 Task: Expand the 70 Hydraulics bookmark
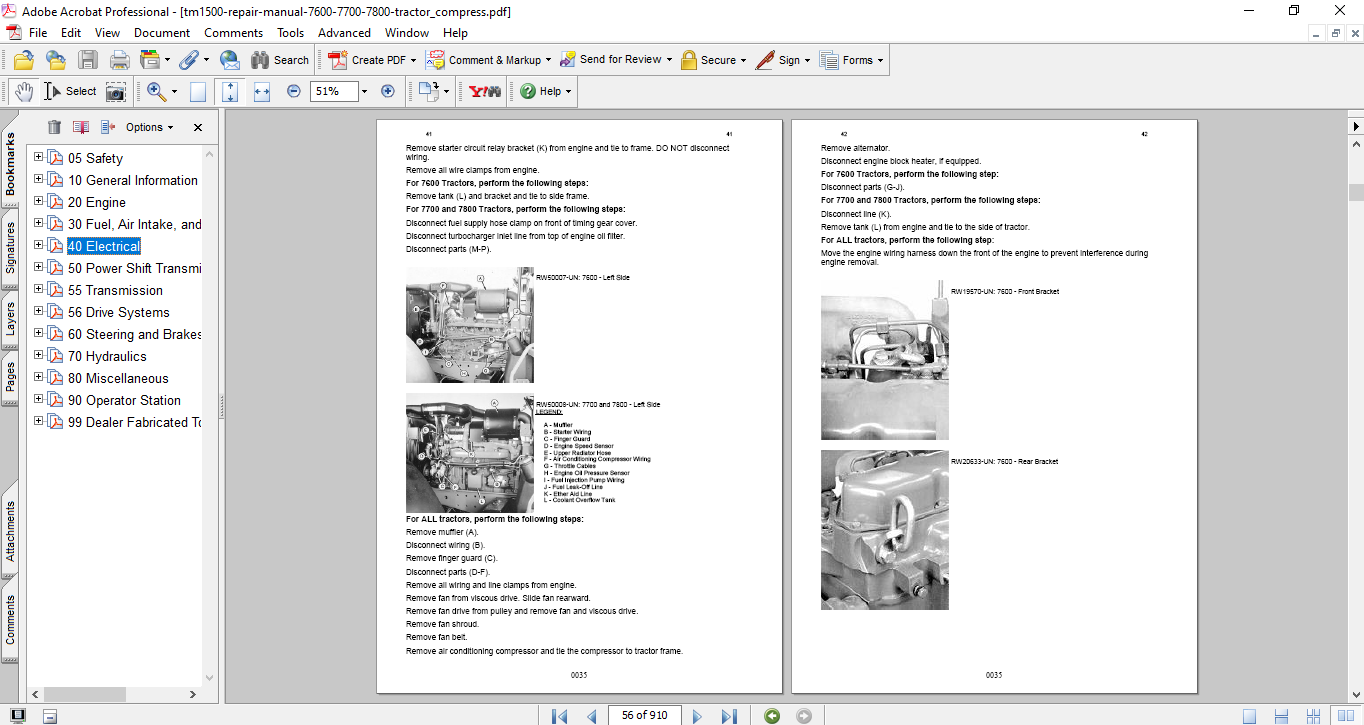tap(37, 356)
